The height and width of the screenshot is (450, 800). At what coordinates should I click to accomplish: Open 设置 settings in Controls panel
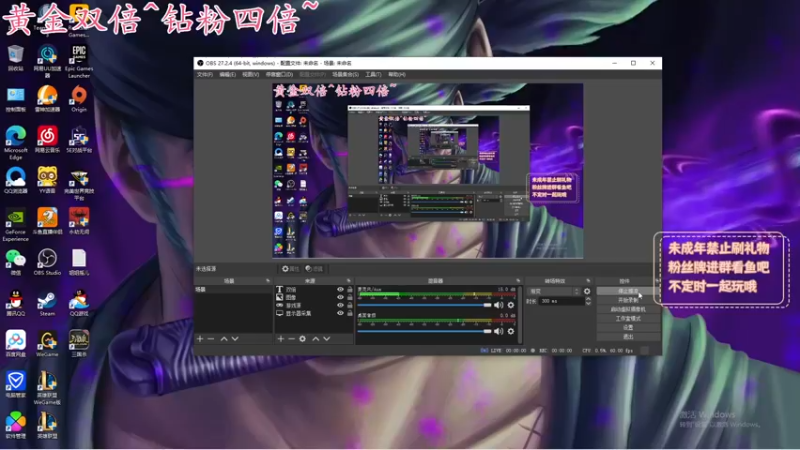(x=628, y=328)
